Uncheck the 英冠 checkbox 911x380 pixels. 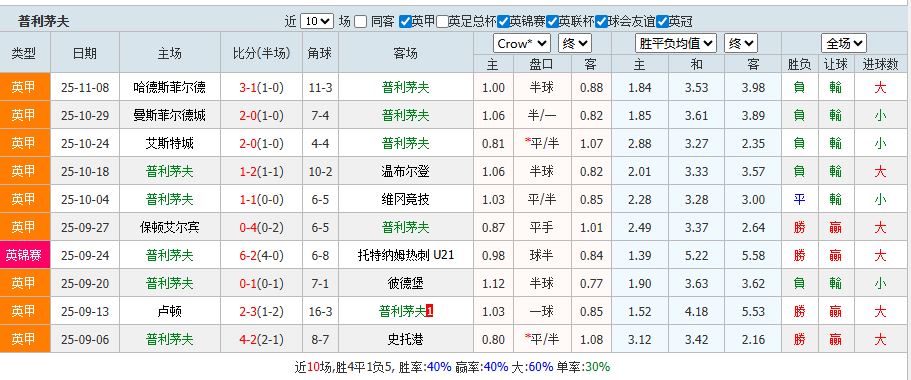click(662, 22)
